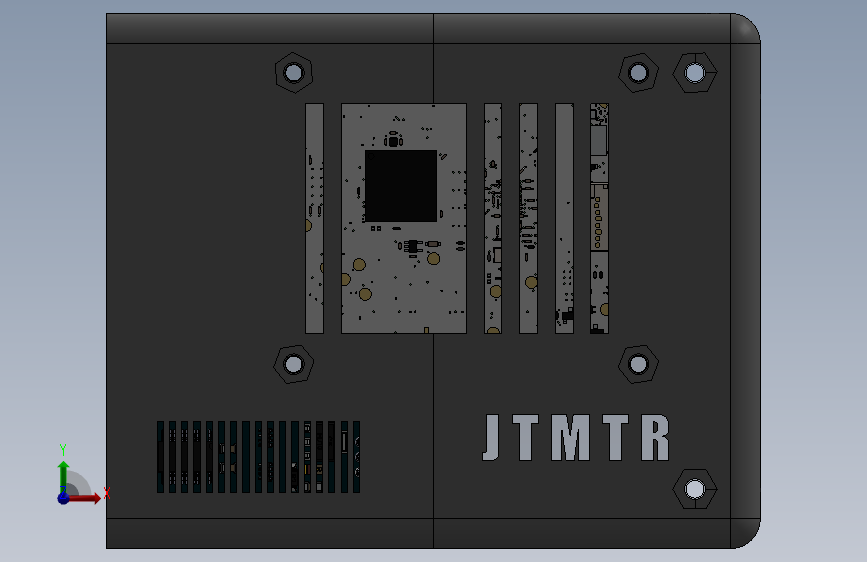
Task: Select the hex standoff below the letter R
Action: [695, 489]
